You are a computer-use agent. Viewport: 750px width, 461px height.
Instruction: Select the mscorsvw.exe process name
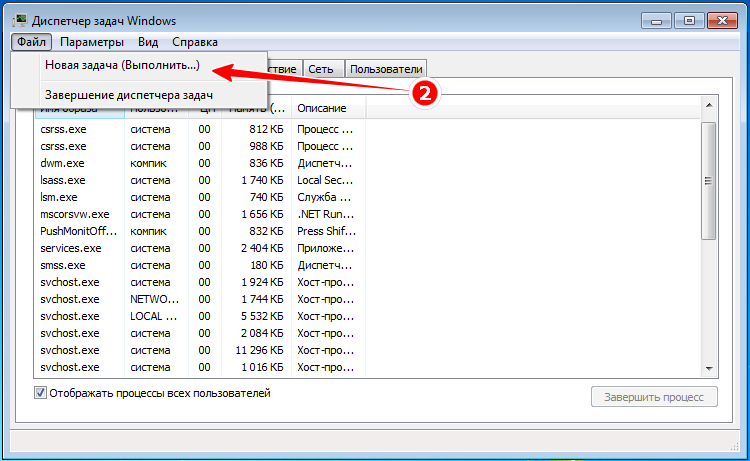75,214
